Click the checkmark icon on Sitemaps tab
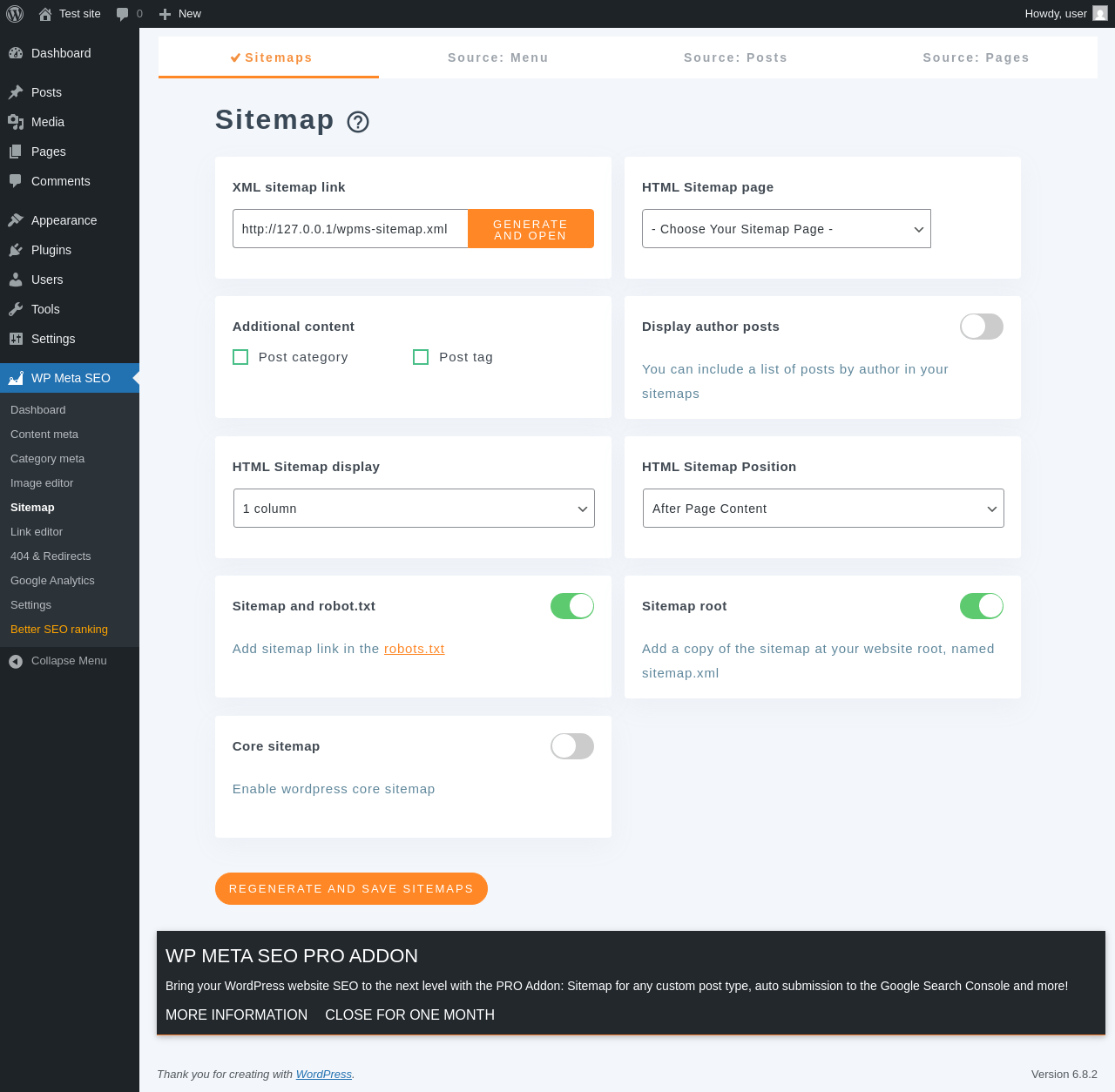The image size is (1115, 1092). point(235,57)
